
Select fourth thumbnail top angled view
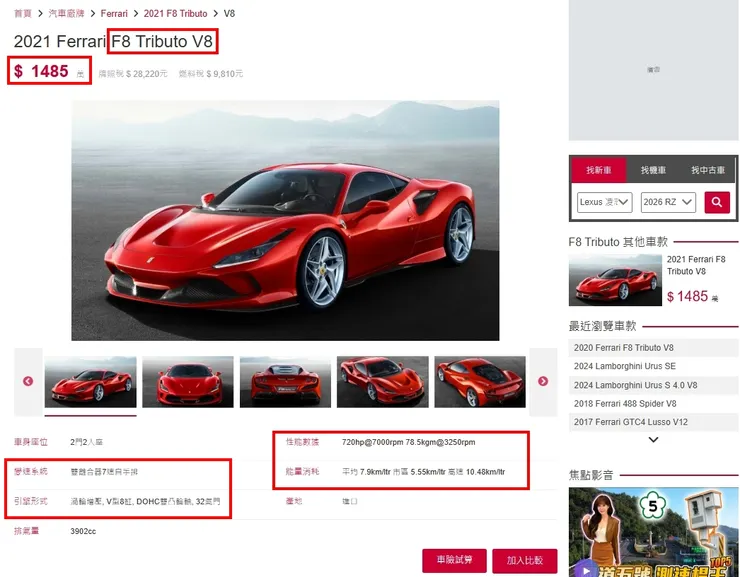(x=383, y=382)
